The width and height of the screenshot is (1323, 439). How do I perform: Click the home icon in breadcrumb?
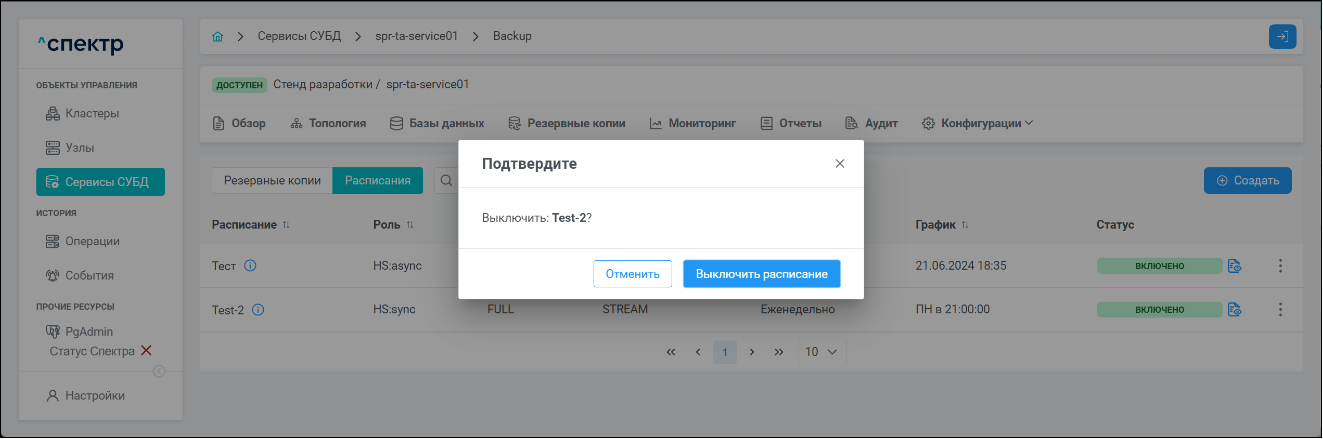coord(218,36)
